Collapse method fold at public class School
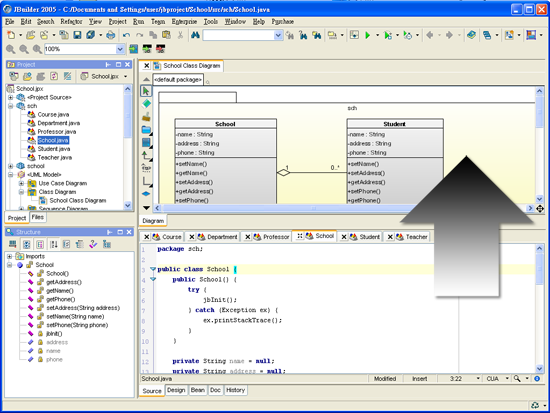Screen dimensions: 550x413 [153, 269]
